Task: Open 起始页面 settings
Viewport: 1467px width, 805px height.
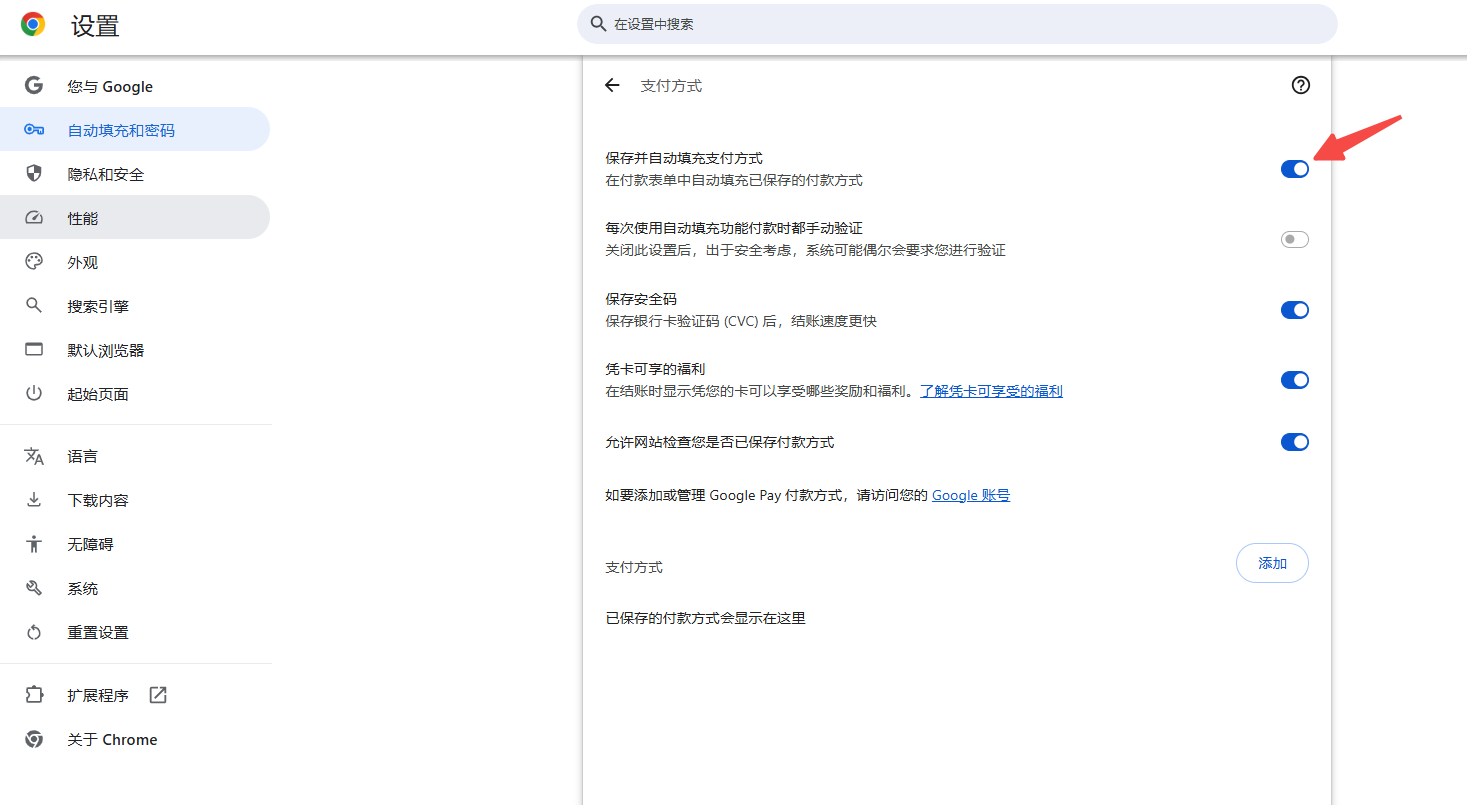Action: [135, 394]
